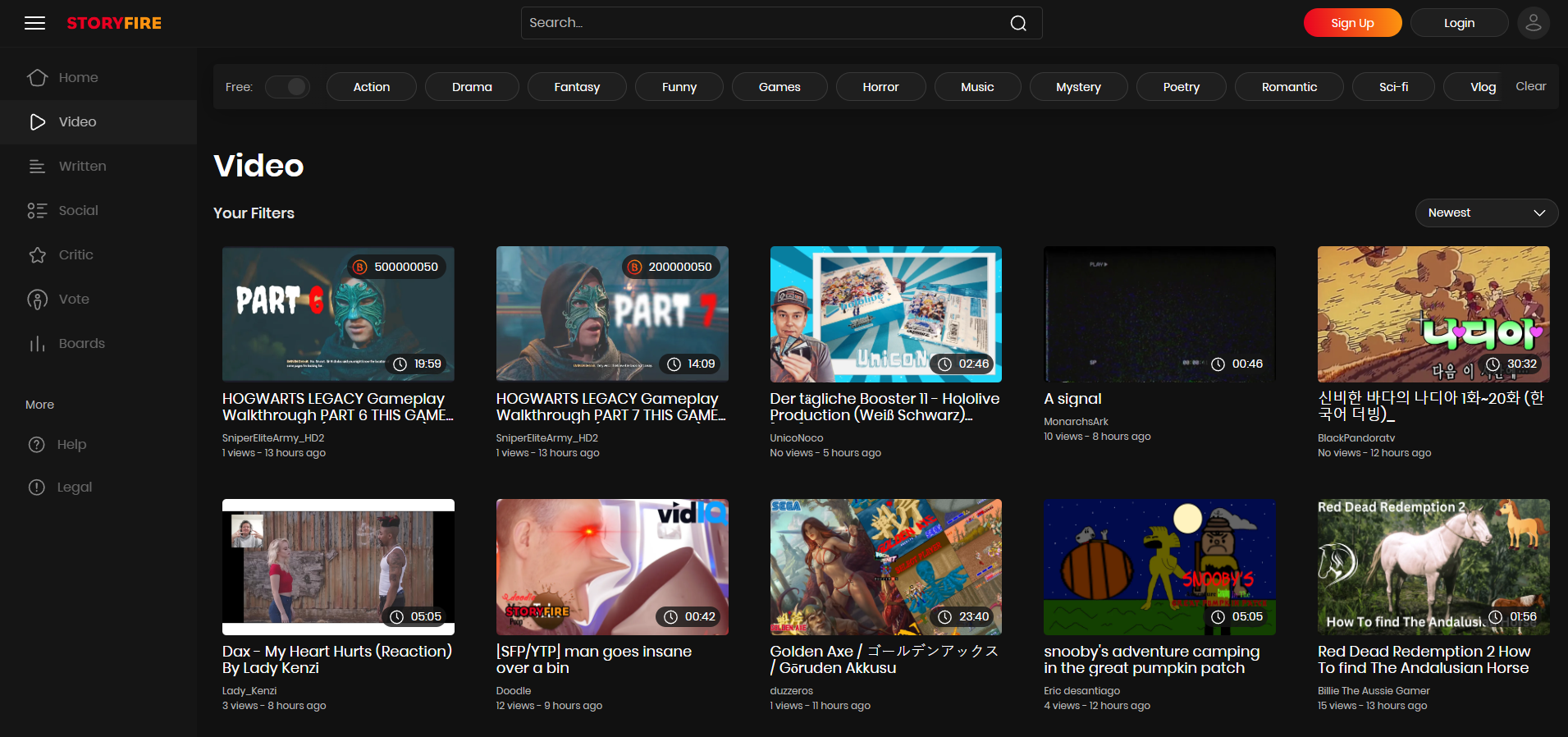Open the hamburger menu icon
1568x737 pixels.
point(35,23)
